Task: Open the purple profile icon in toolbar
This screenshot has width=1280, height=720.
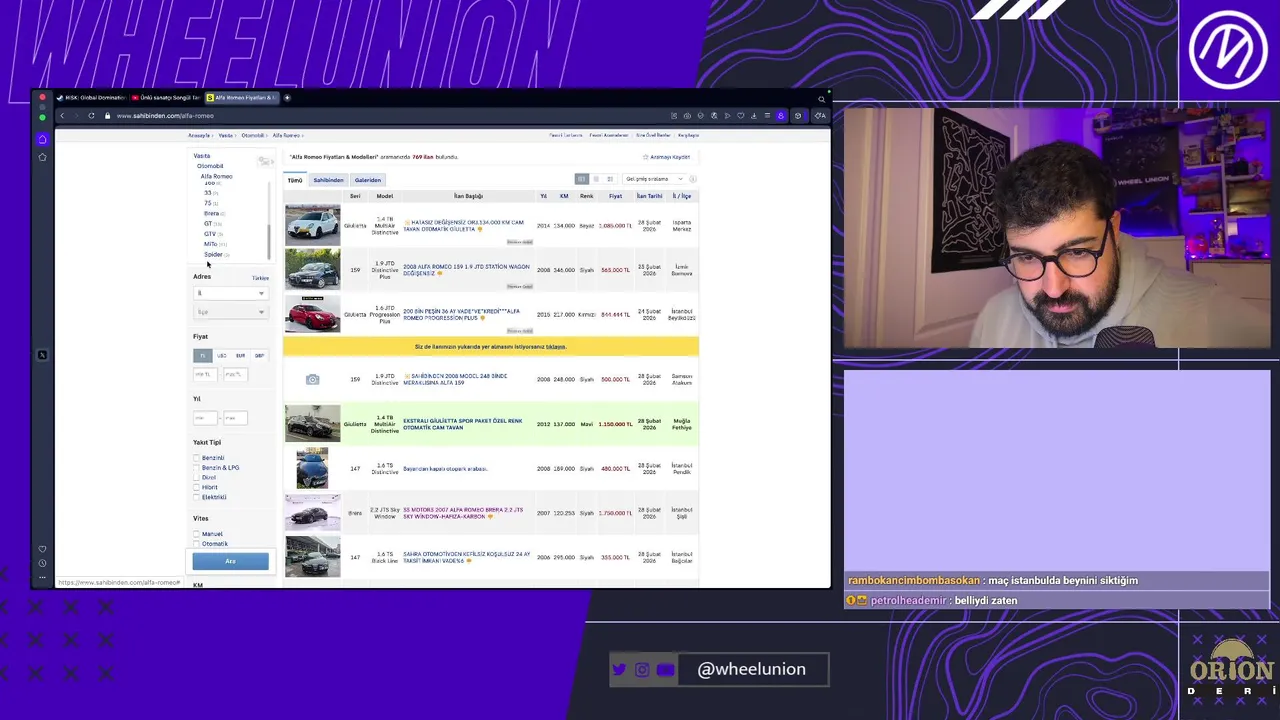Action: [781, 115]
